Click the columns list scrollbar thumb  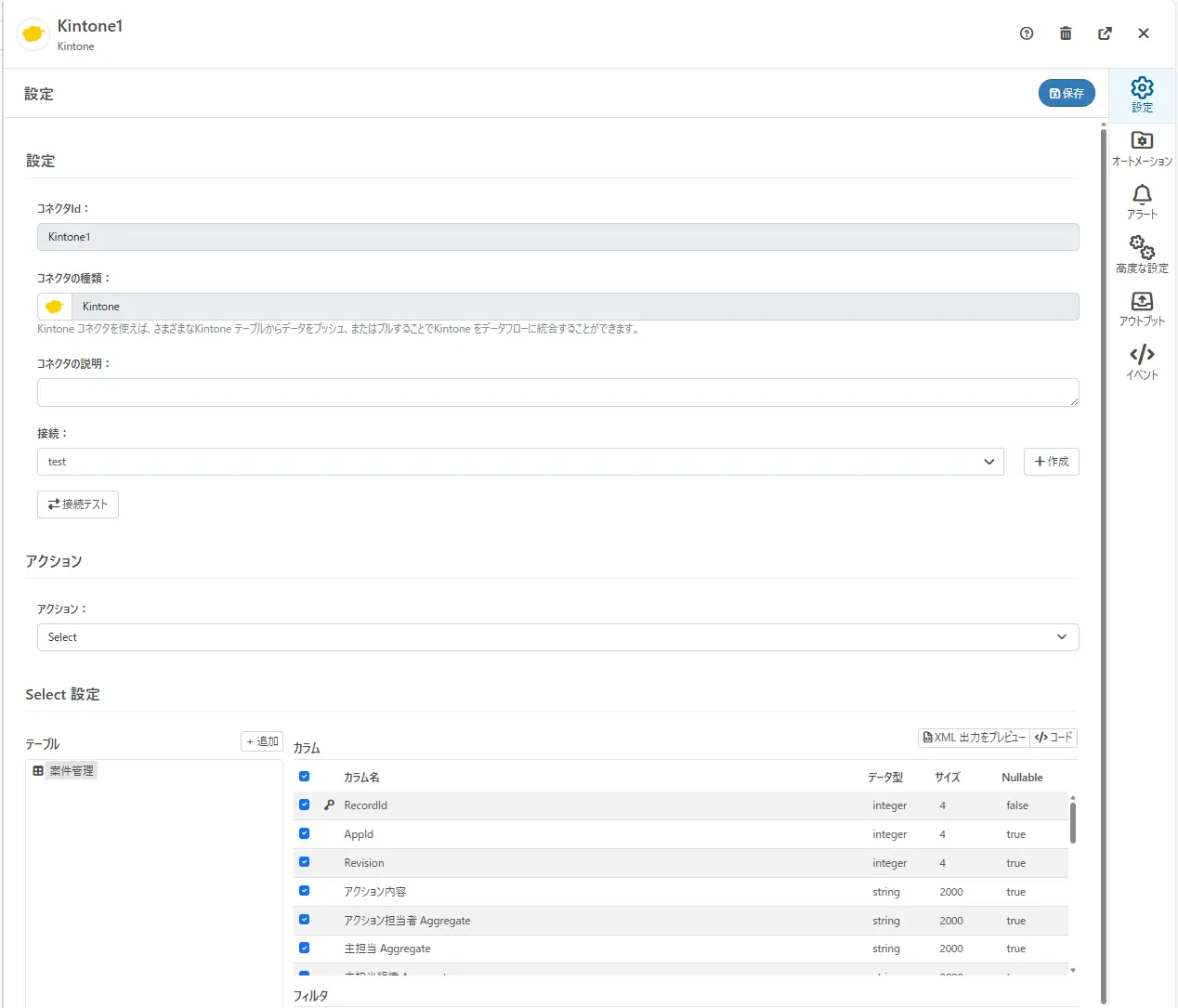coord(1073,823)
